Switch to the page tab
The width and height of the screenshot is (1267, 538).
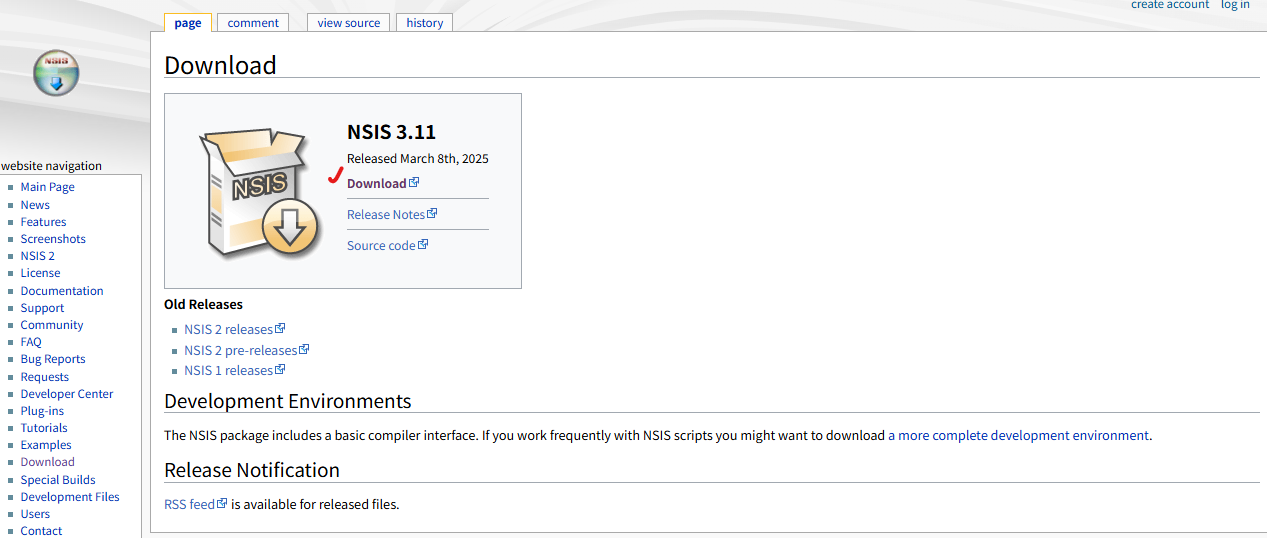[187, 22]
